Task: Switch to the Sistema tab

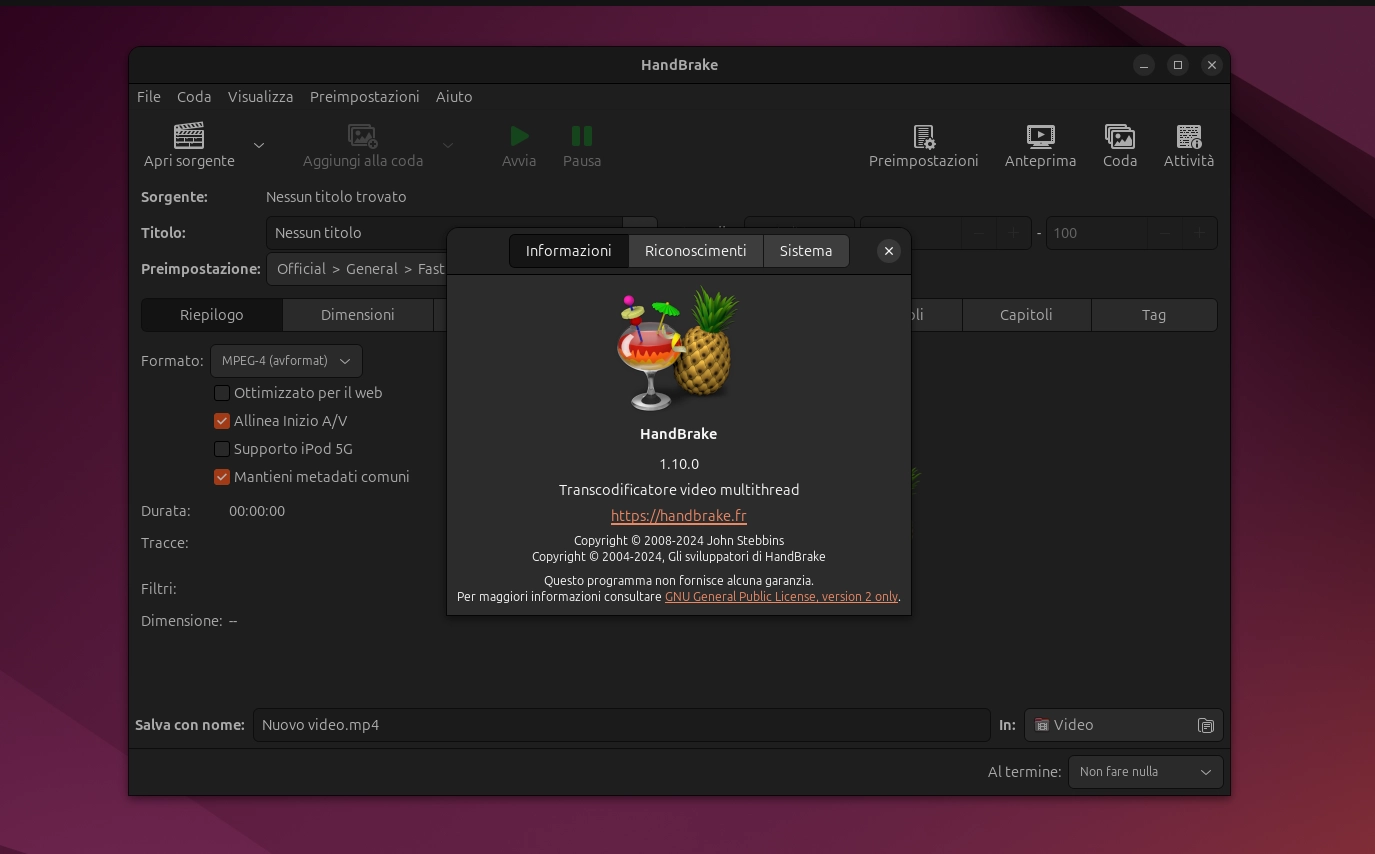Action: (x=806, y=251)
